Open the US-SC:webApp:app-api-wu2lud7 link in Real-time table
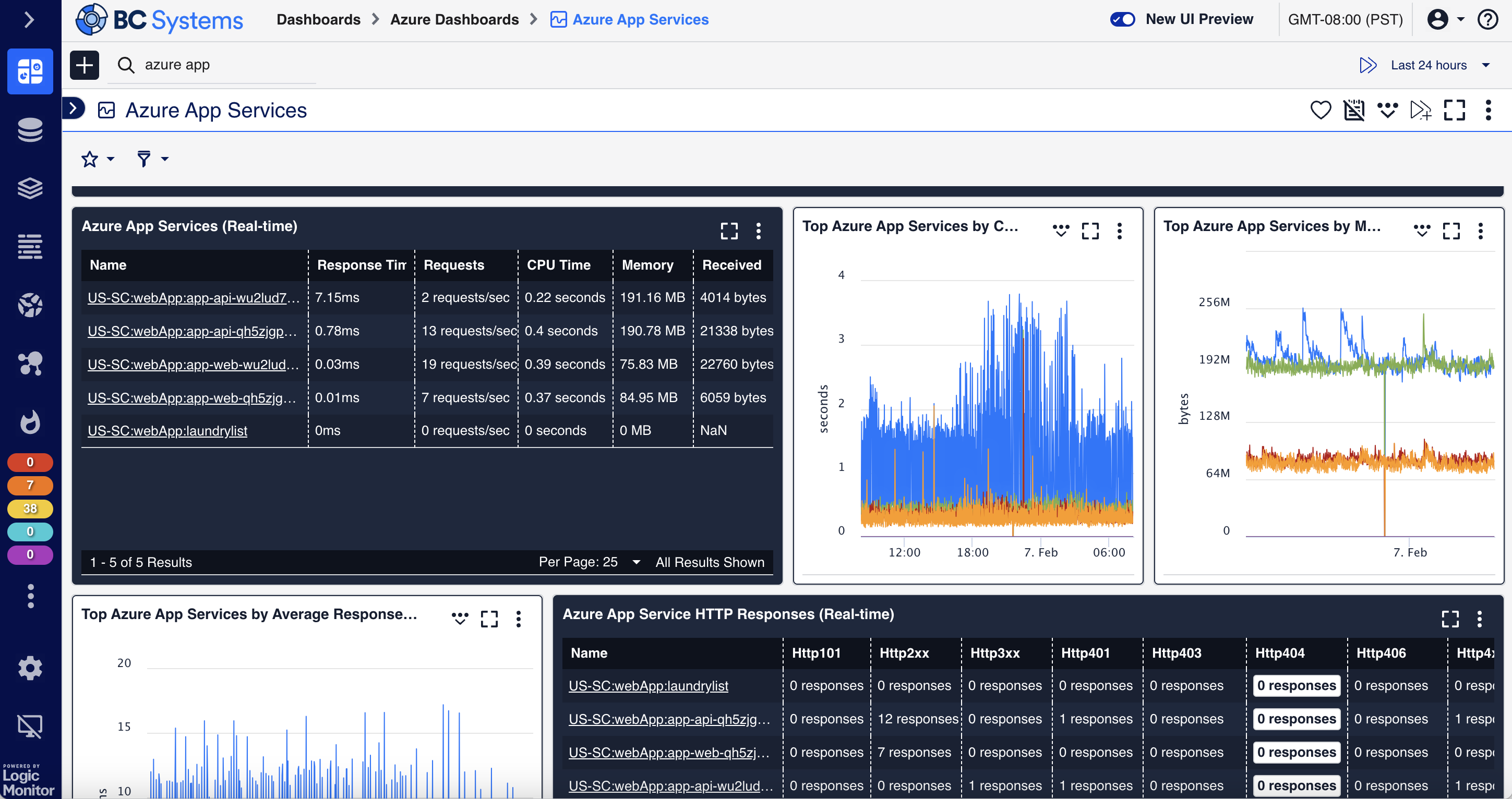This screenshot has height=799, width=1512. click(194, 297)
